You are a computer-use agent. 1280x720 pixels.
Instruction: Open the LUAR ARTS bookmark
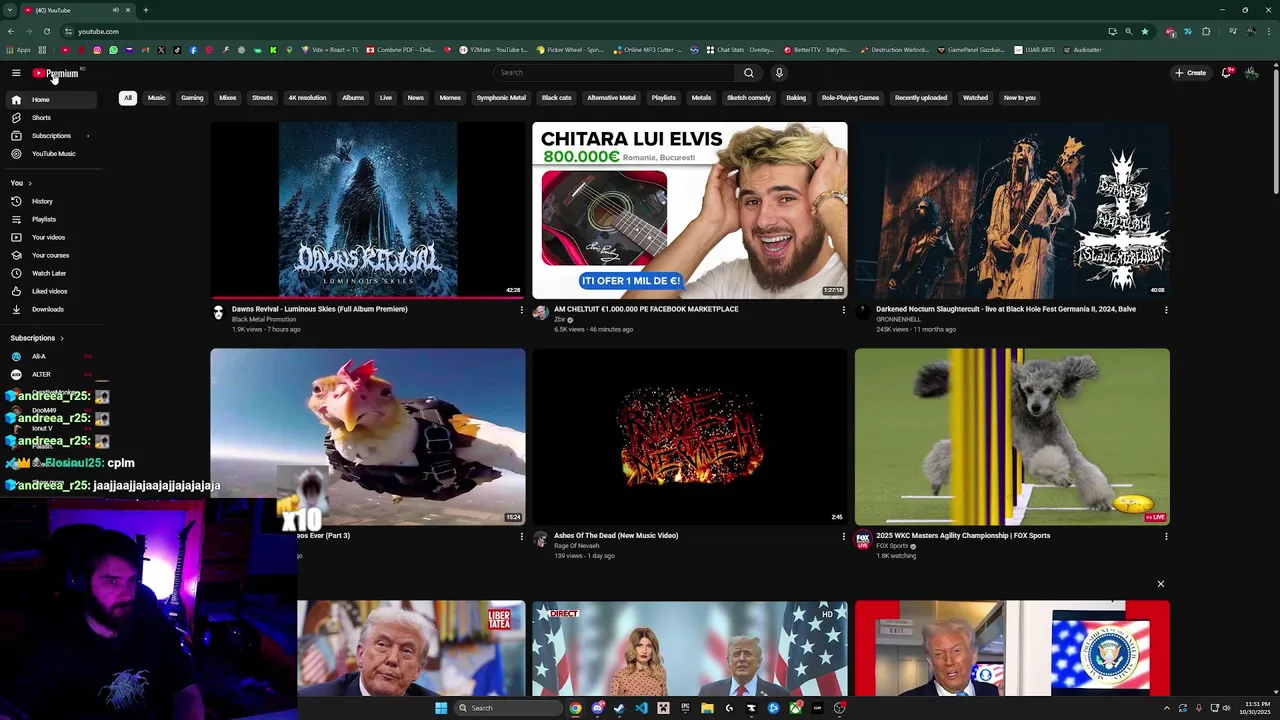1034,50
